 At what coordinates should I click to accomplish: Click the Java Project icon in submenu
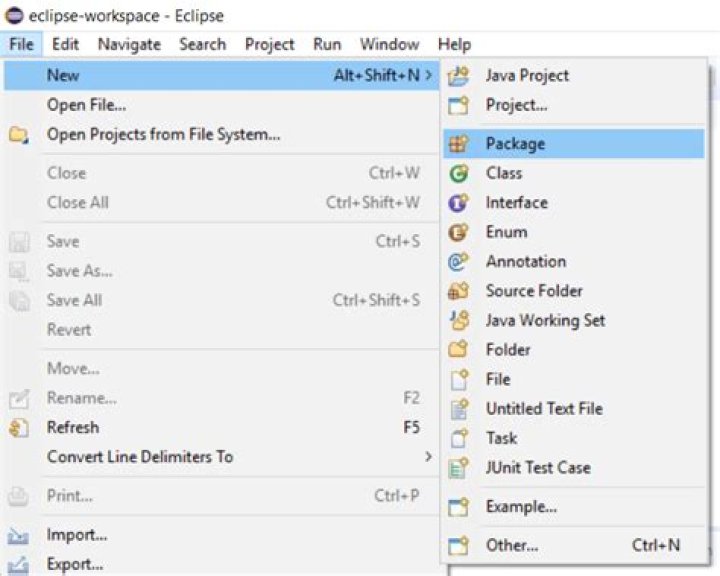pos(459,75)
